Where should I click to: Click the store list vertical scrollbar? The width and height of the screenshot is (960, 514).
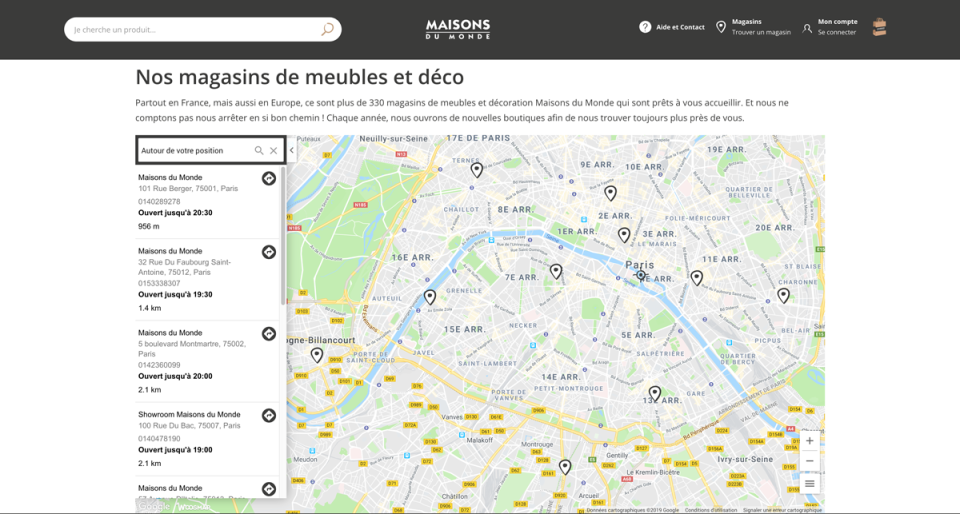tap(282, 236)
